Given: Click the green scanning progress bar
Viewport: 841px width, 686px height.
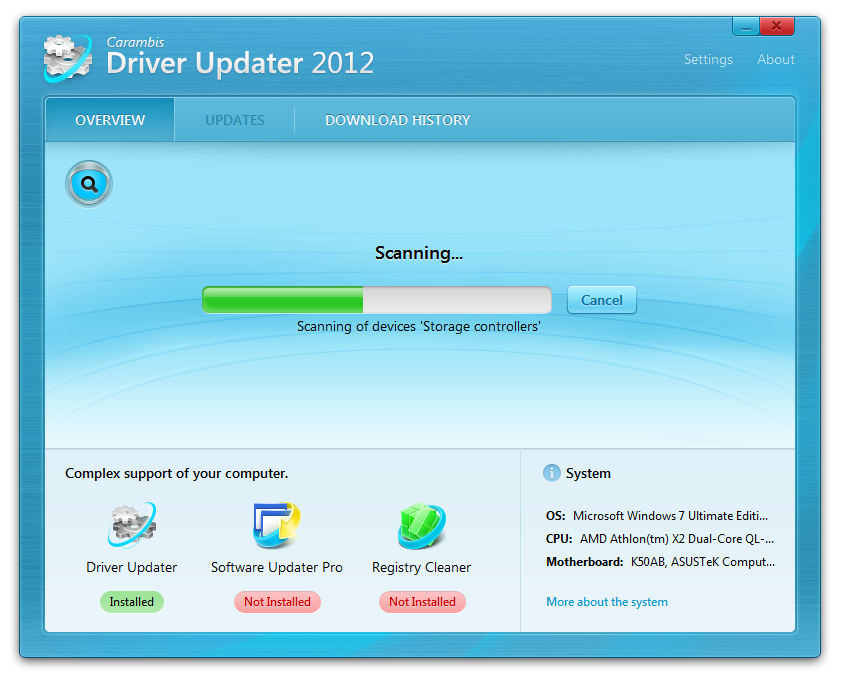Looking at the screenshot, I should [x=377, y=300].
